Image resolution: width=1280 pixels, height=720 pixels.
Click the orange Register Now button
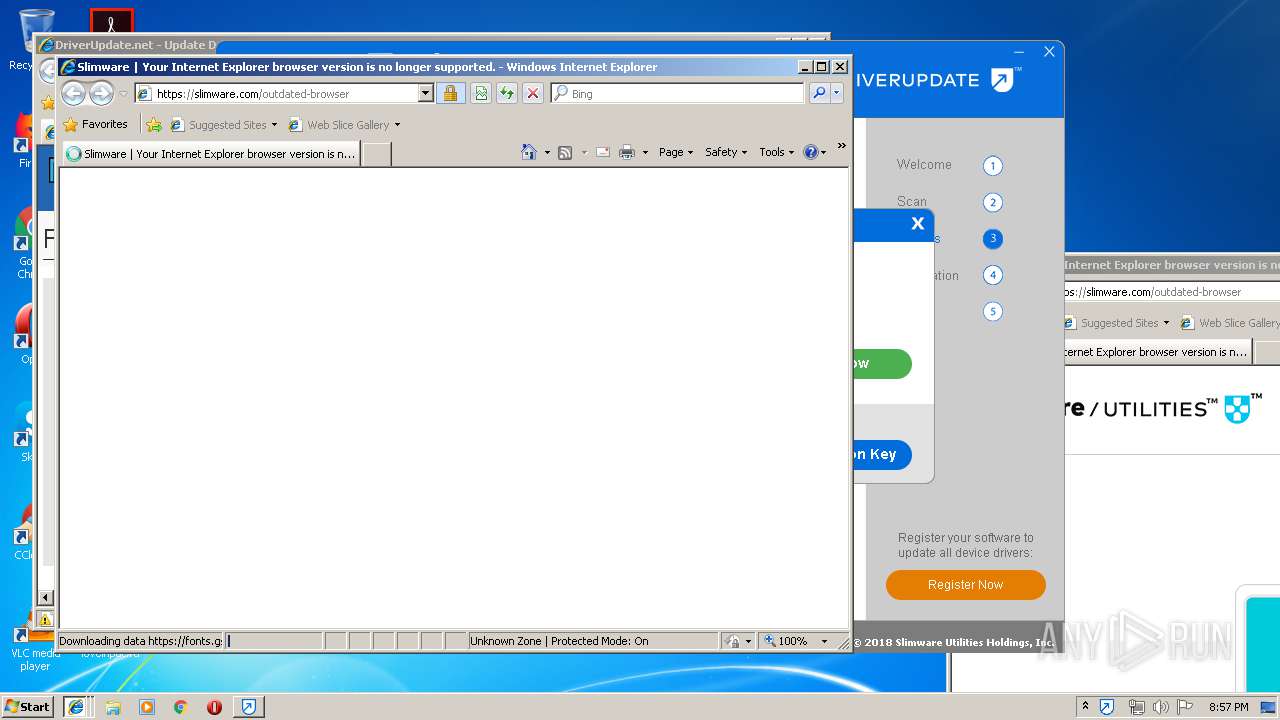[965, 585]
